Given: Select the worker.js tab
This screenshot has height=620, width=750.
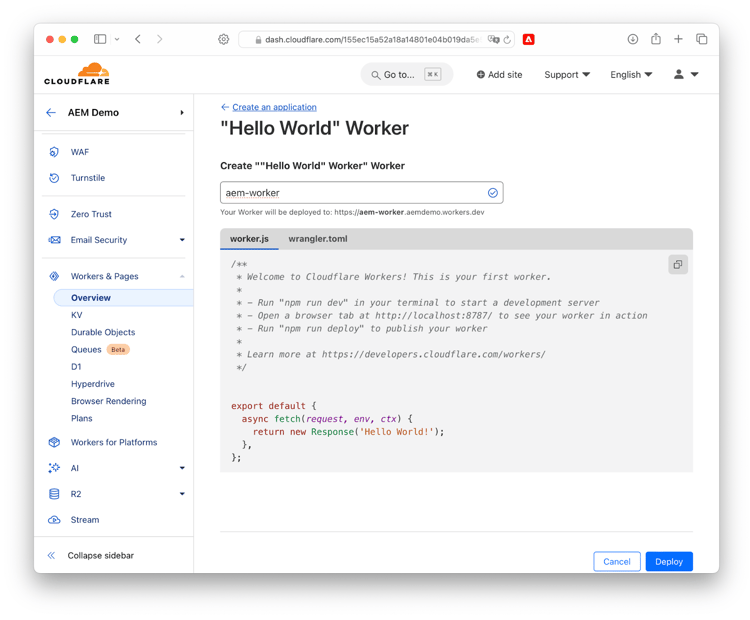Looking at the screenshot, I should click(x=249, y=239).
